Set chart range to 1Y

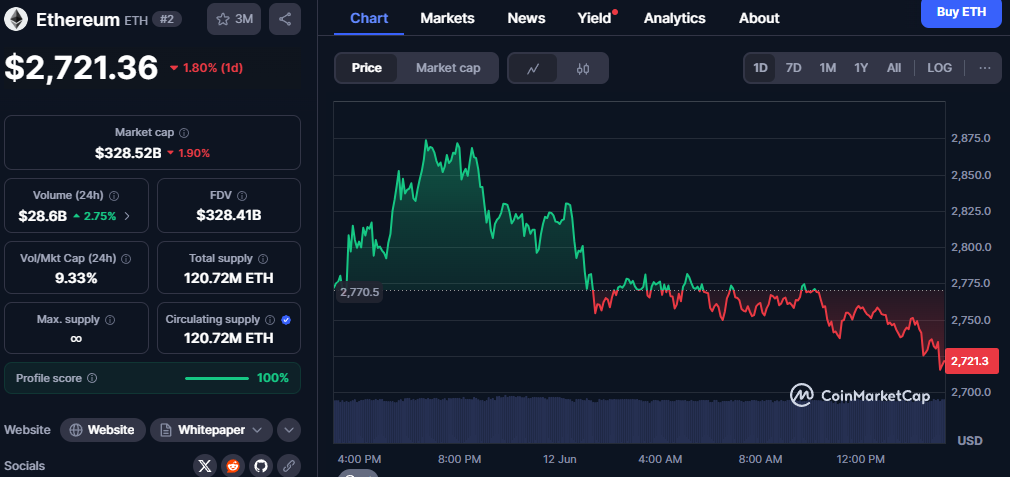click(x=861, y=68)
